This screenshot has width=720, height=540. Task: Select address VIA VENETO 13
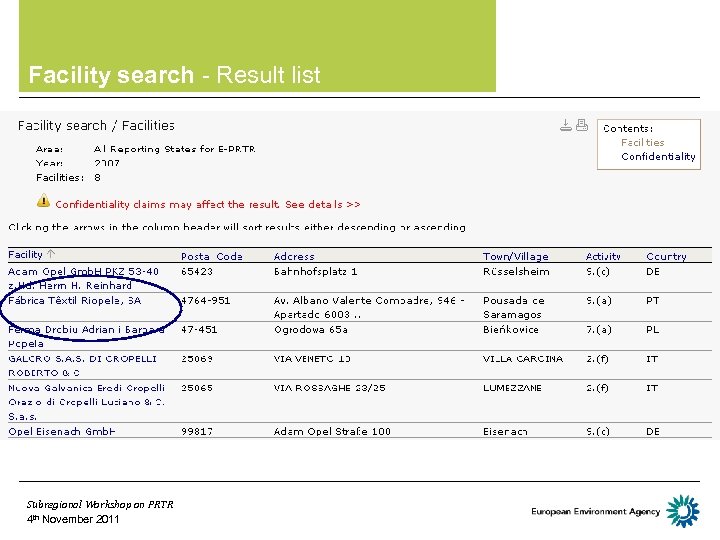[312, 359]
